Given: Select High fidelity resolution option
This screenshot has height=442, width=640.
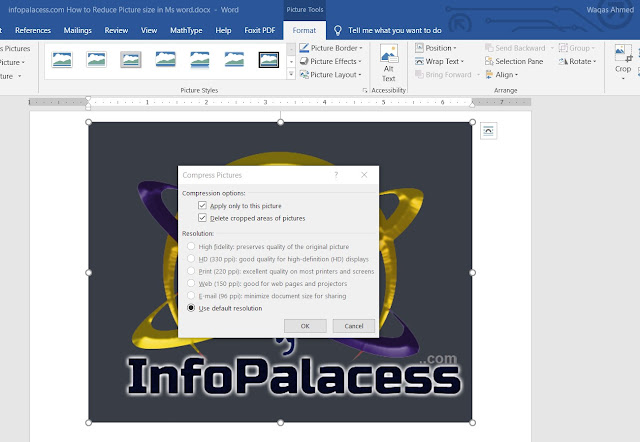Looking at the screenshot, I should pyautogui.click(x=191, y=246).
